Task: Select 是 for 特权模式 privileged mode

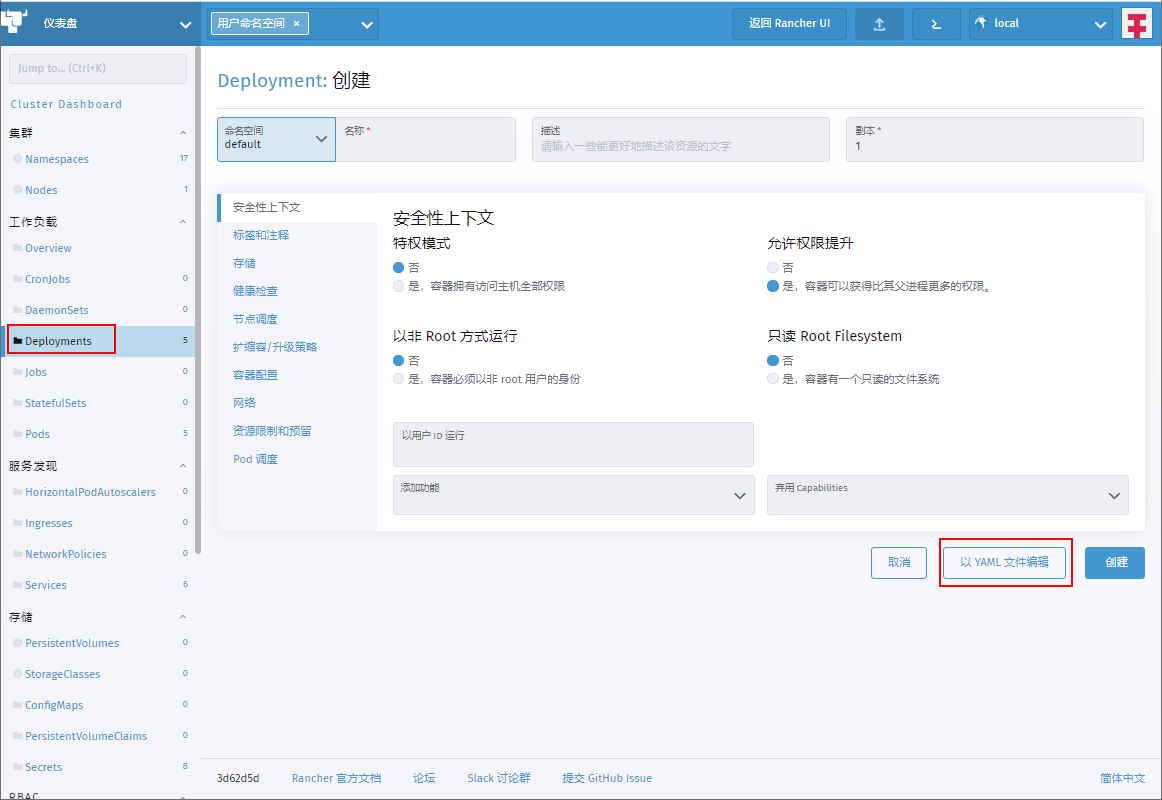Action: pos(399,286)
